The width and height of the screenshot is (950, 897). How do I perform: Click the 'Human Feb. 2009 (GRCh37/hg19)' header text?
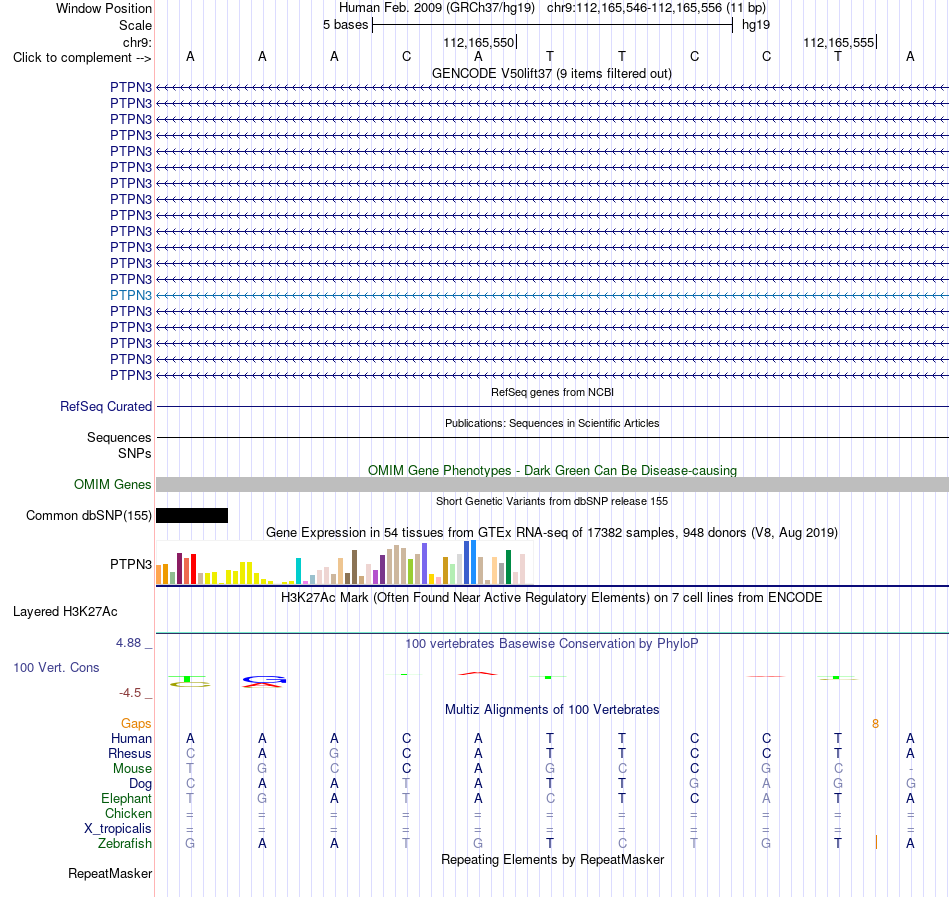pos(437,8)
